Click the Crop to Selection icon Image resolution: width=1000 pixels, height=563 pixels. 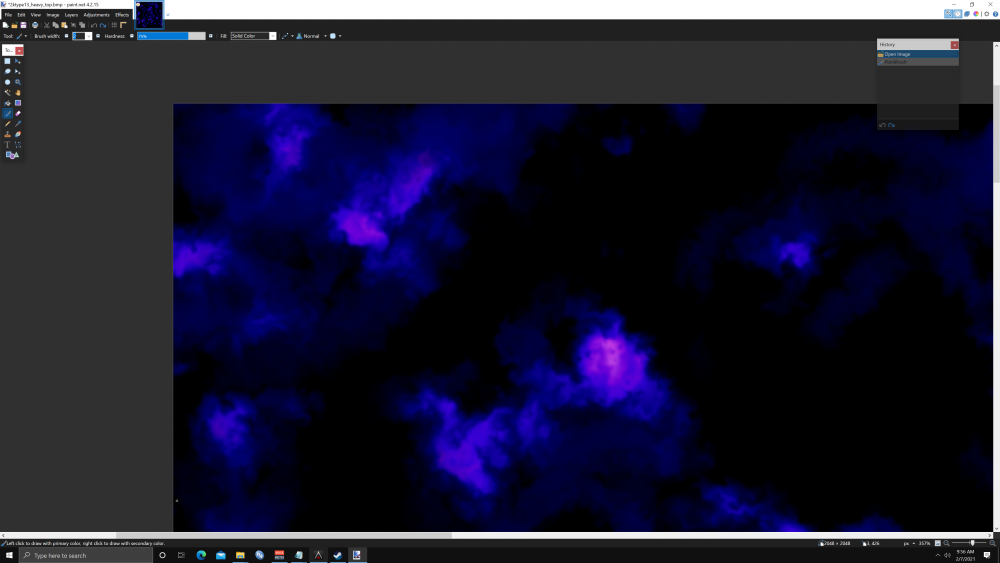pyautogui.click(x=73, y=26)
